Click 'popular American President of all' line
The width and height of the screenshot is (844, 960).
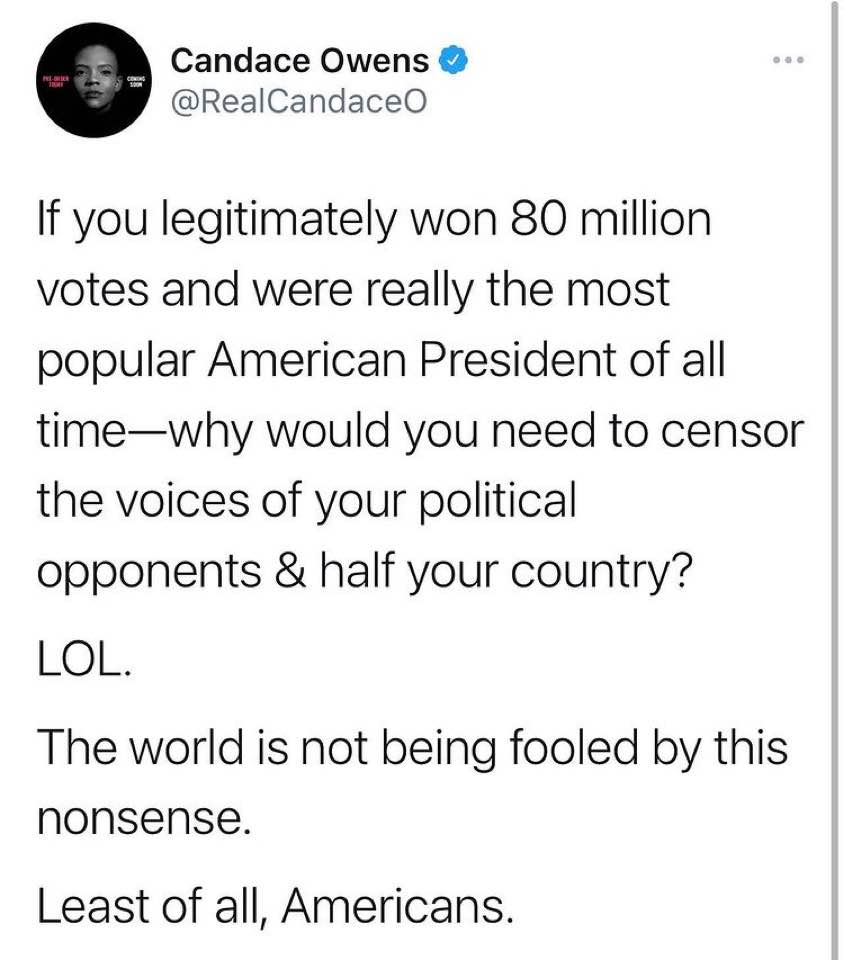[x=381, y=362]
